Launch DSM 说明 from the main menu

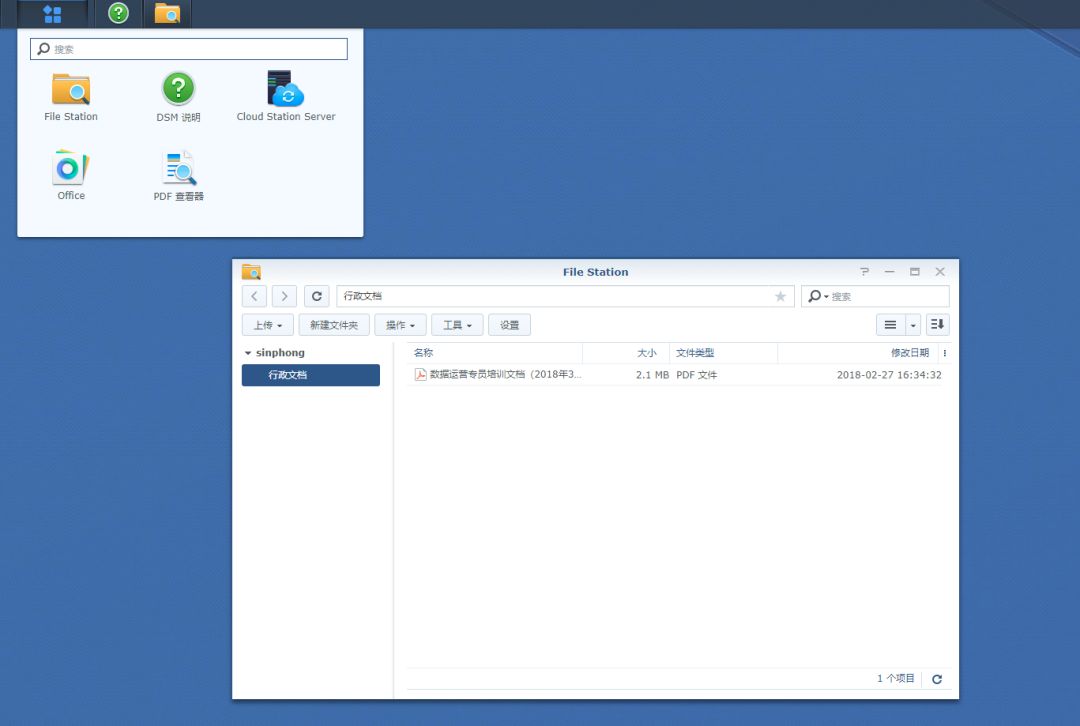point(178,97)
